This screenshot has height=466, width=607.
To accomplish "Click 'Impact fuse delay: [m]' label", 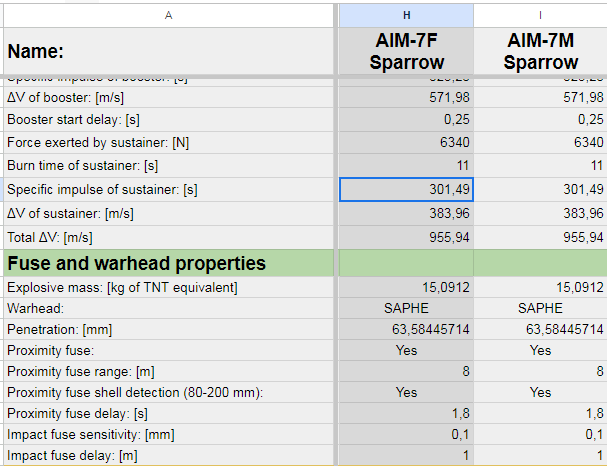I will [x=72, y=456].
